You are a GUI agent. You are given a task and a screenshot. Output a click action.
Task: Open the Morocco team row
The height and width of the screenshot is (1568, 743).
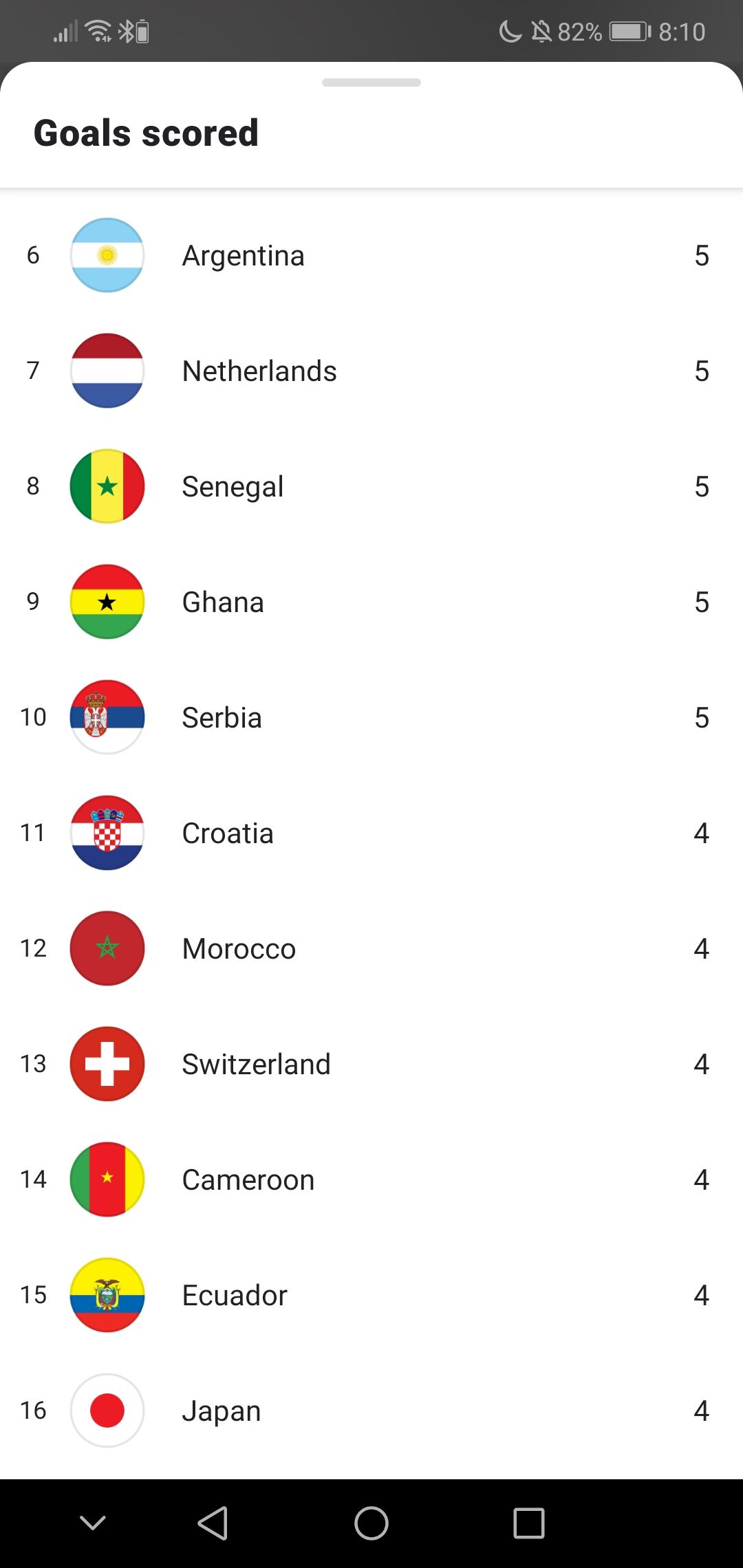(x=371, y=948)
